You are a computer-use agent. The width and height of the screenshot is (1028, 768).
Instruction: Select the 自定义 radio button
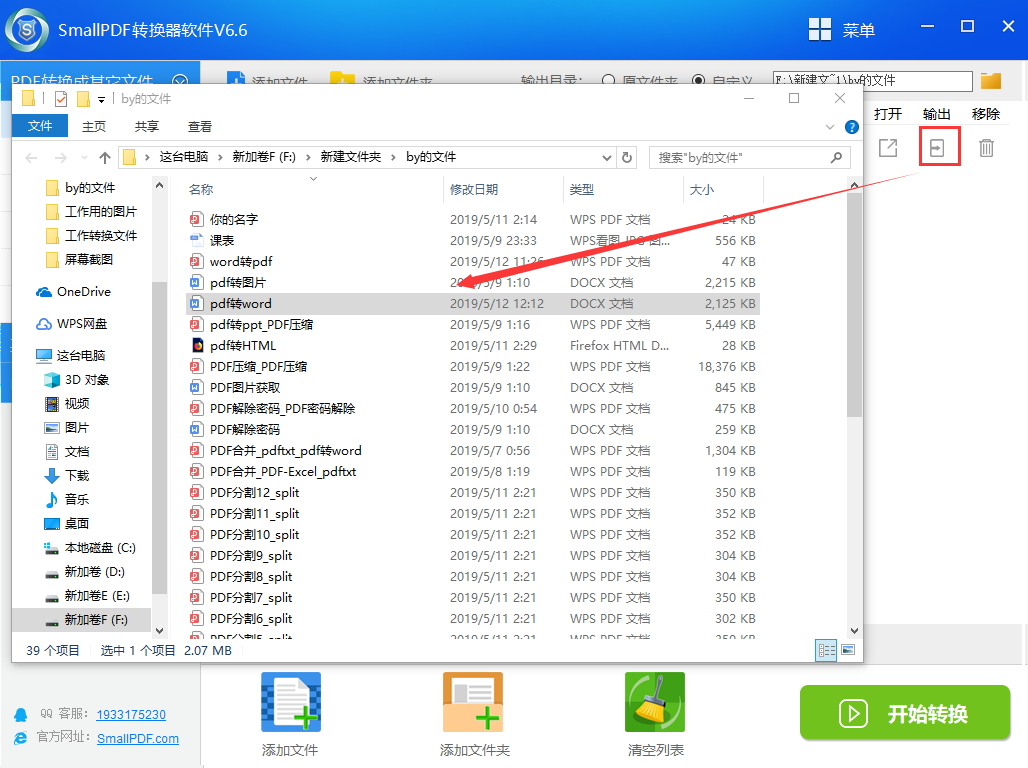click(x=699, y=81)
